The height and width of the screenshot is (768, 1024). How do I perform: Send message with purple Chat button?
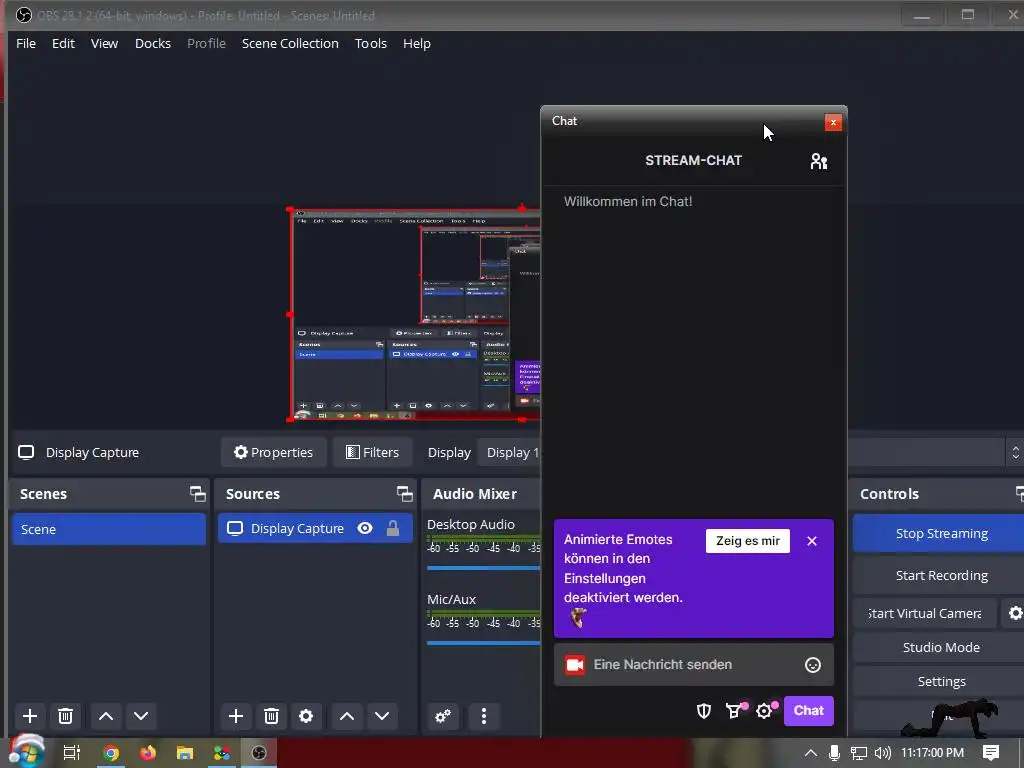pyautogui.click(x=808, y=711)
